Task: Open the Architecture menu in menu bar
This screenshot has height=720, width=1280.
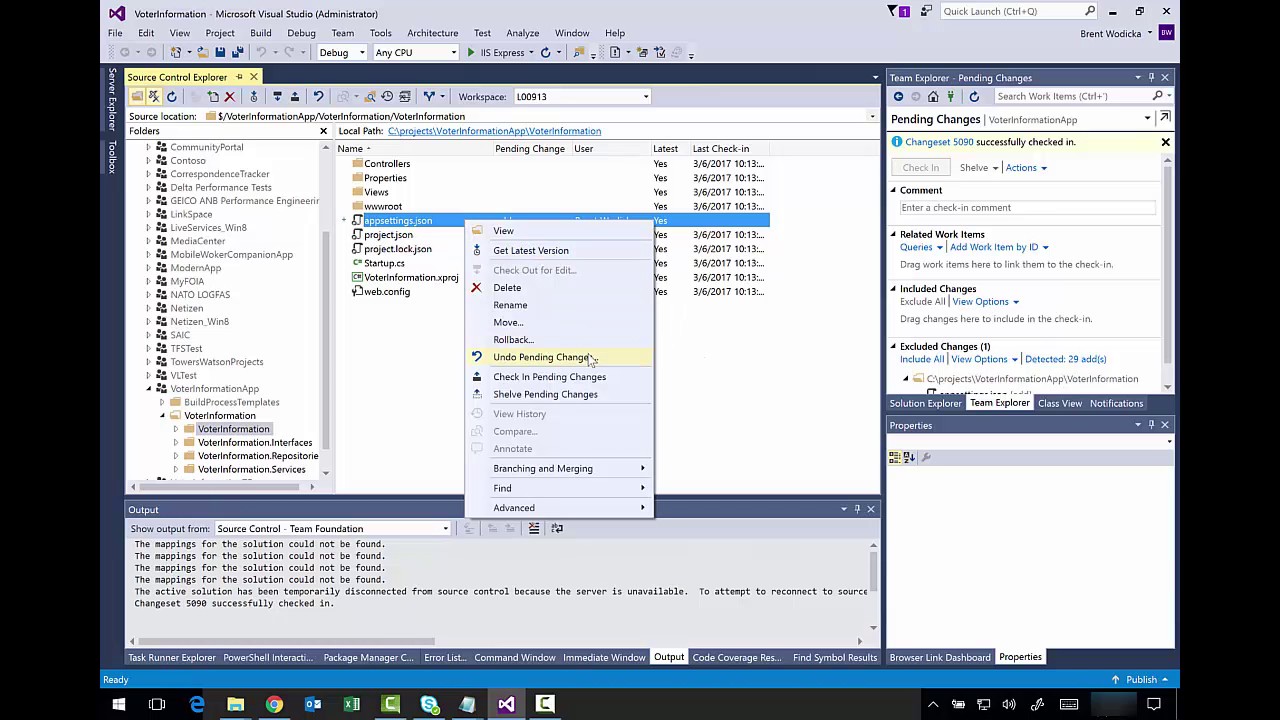Action: tap(433, 33)
